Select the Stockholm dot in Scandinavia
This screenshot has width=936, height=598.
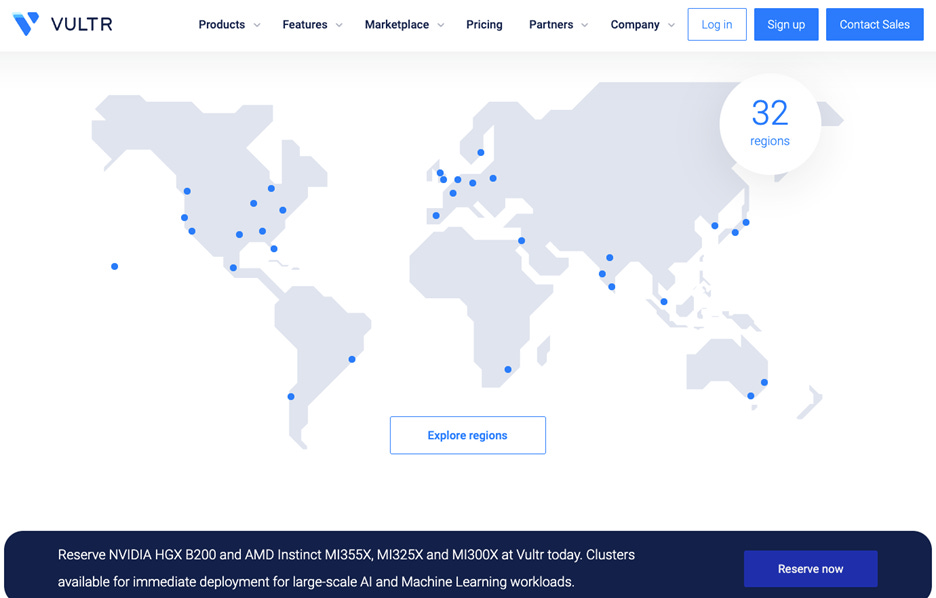pos(481,152)
